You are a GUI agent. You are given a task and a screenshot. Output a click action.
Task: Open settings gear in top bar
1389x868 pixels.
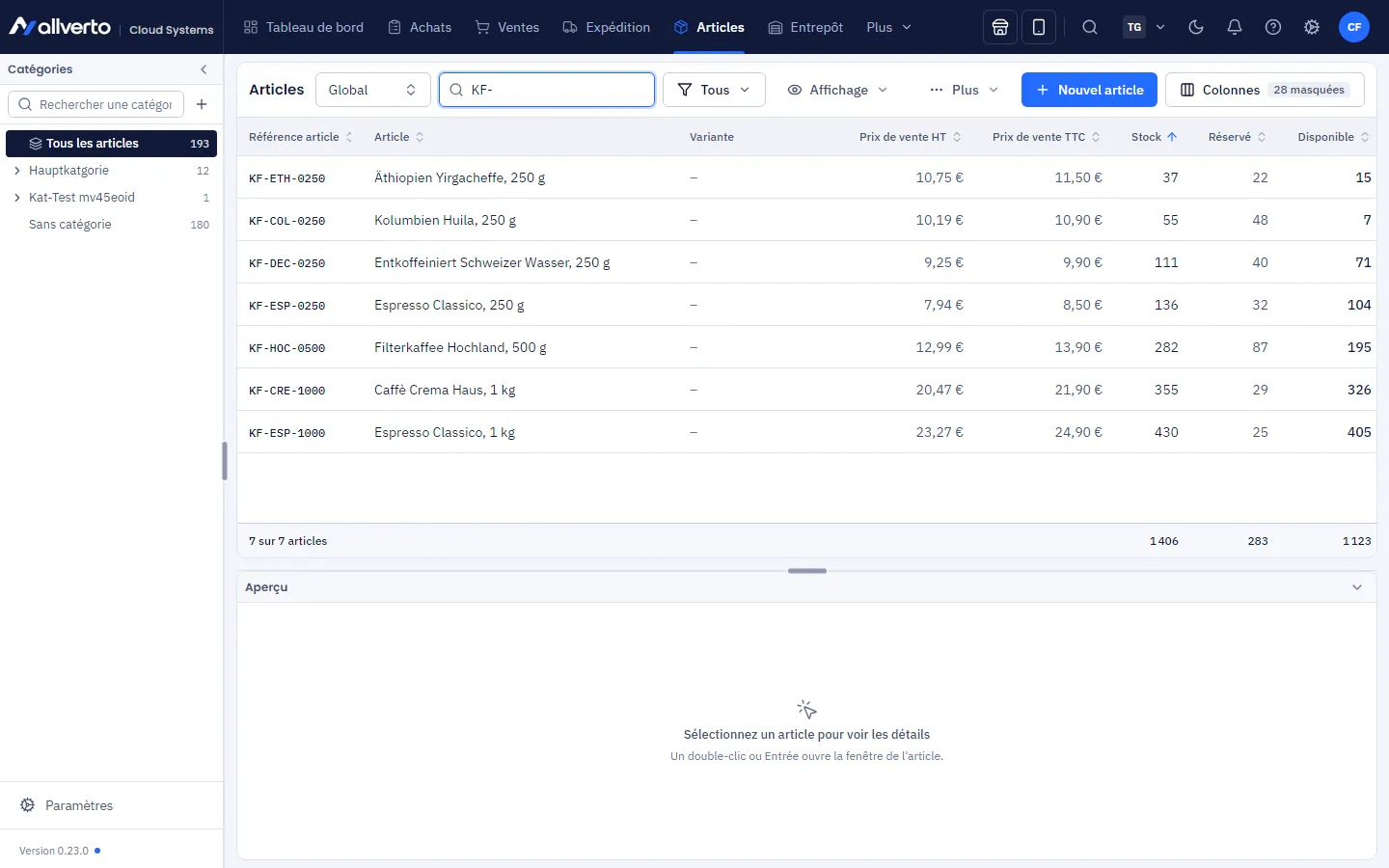tap(1312, 27)
